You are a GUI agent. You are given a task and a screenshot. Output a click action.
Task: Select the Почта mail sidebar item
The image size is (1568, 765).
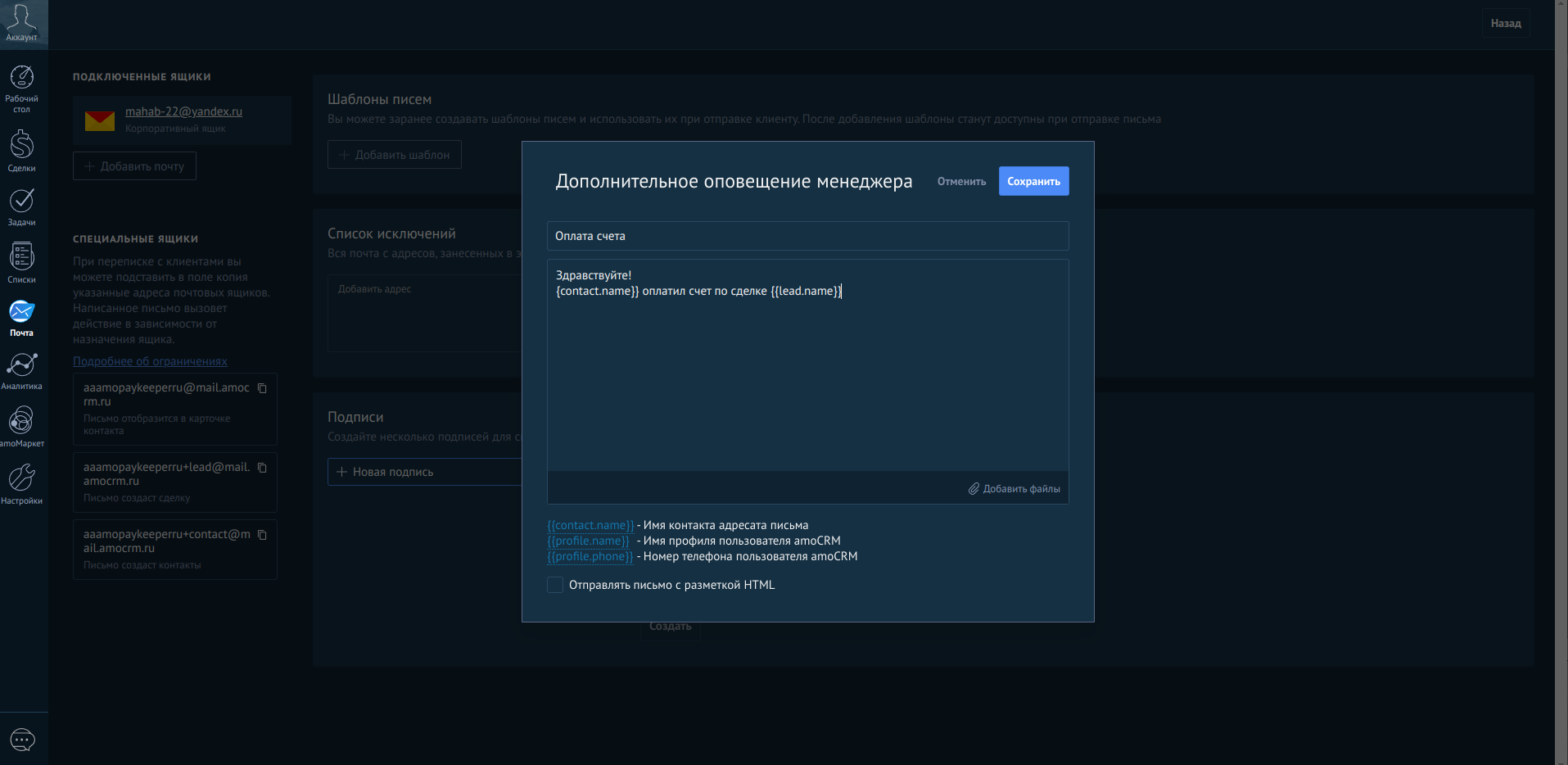[21, 315]
